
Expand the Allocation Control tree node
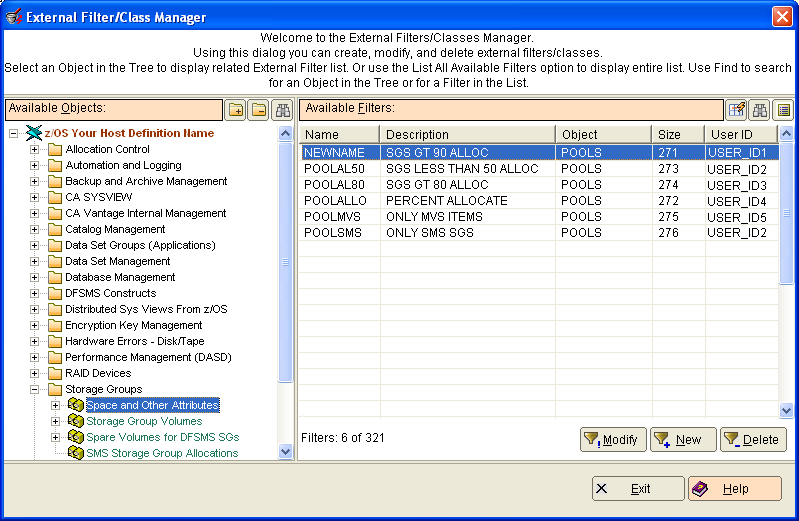(x=35, y=150)
